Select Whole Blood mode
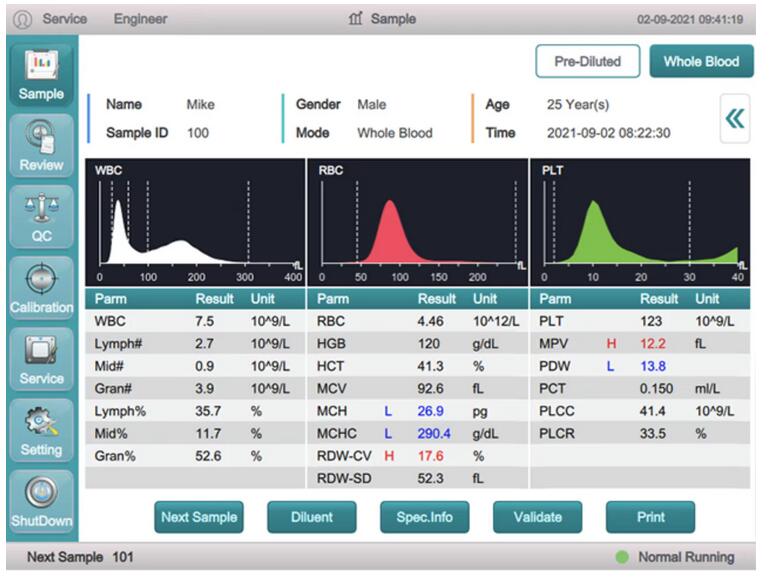This screenshot has width=769, height=579. tap(701, 61)
